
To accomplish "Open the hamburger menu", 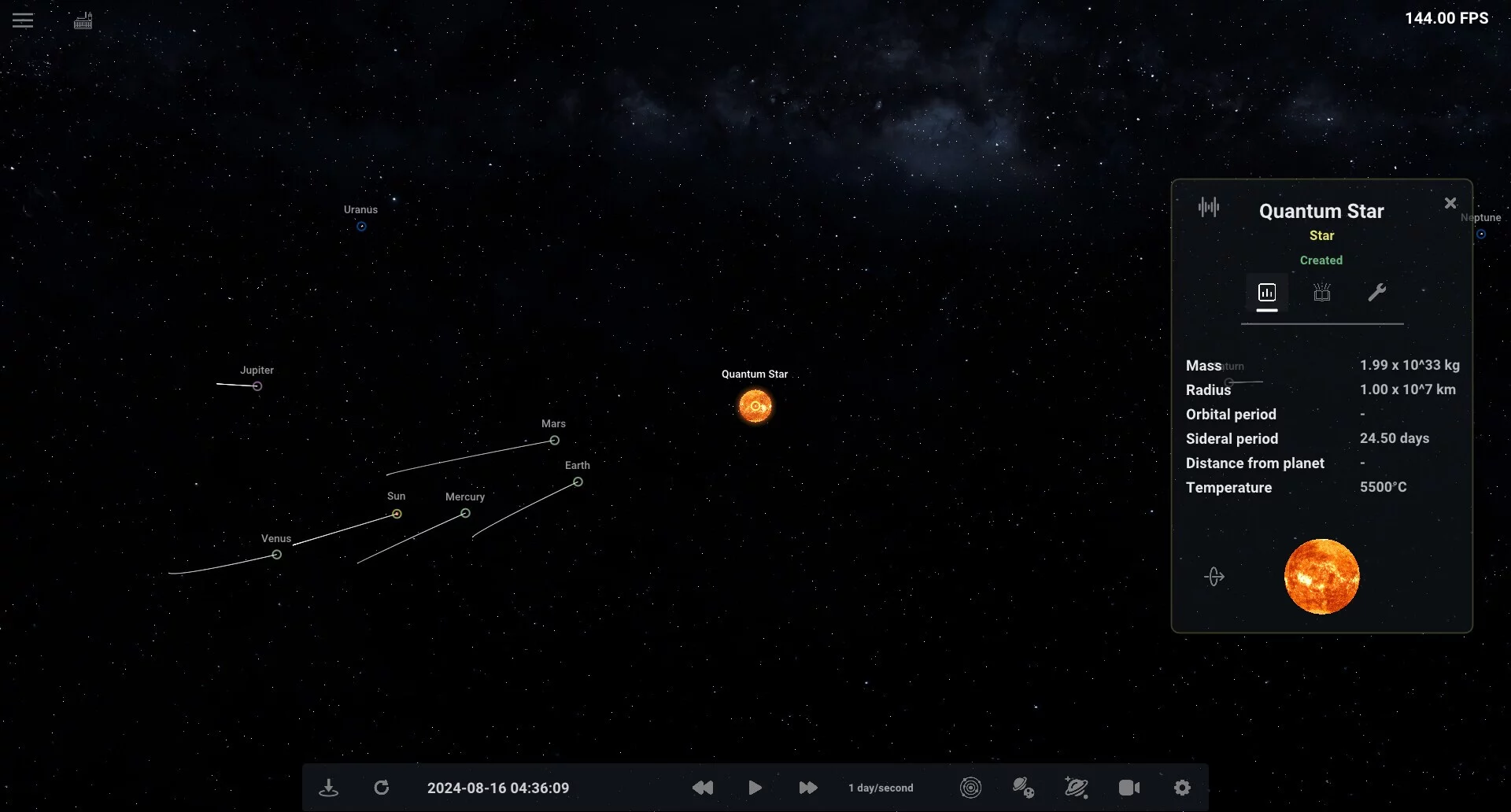I will (x=23, y=20).
